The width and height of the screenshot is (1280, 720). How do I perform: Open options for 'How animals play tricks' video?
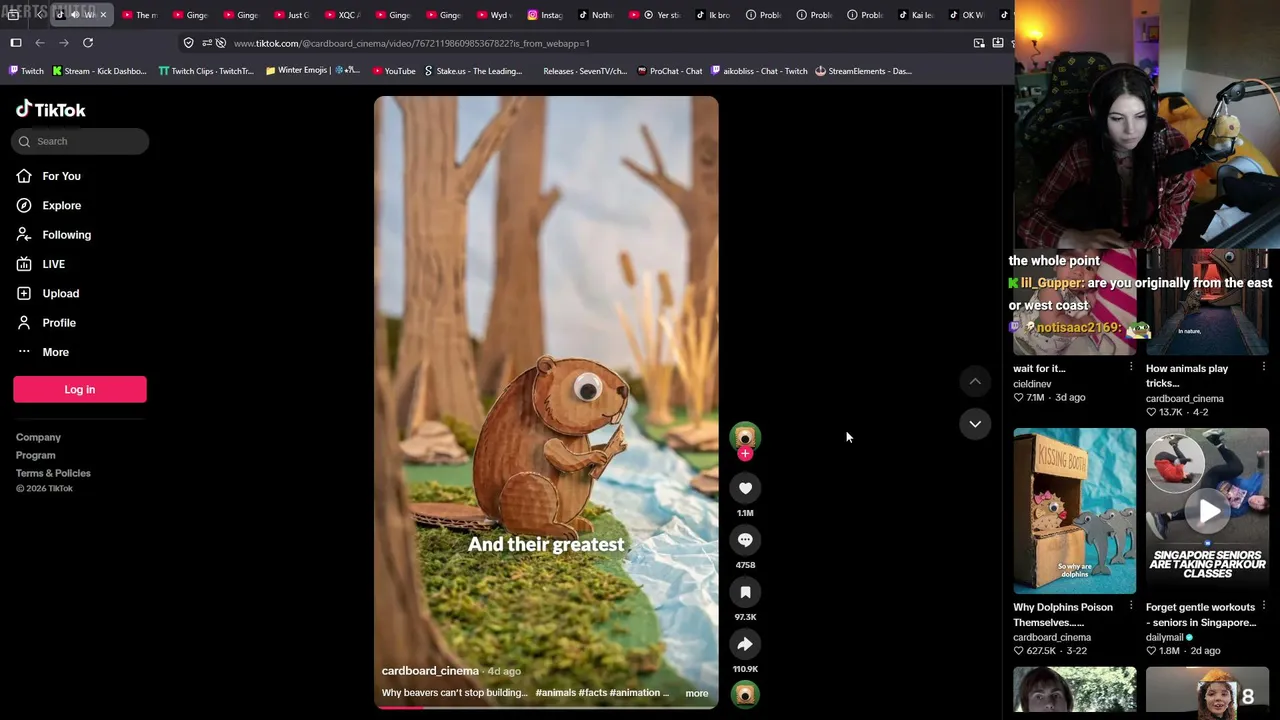pos(1264,367)
